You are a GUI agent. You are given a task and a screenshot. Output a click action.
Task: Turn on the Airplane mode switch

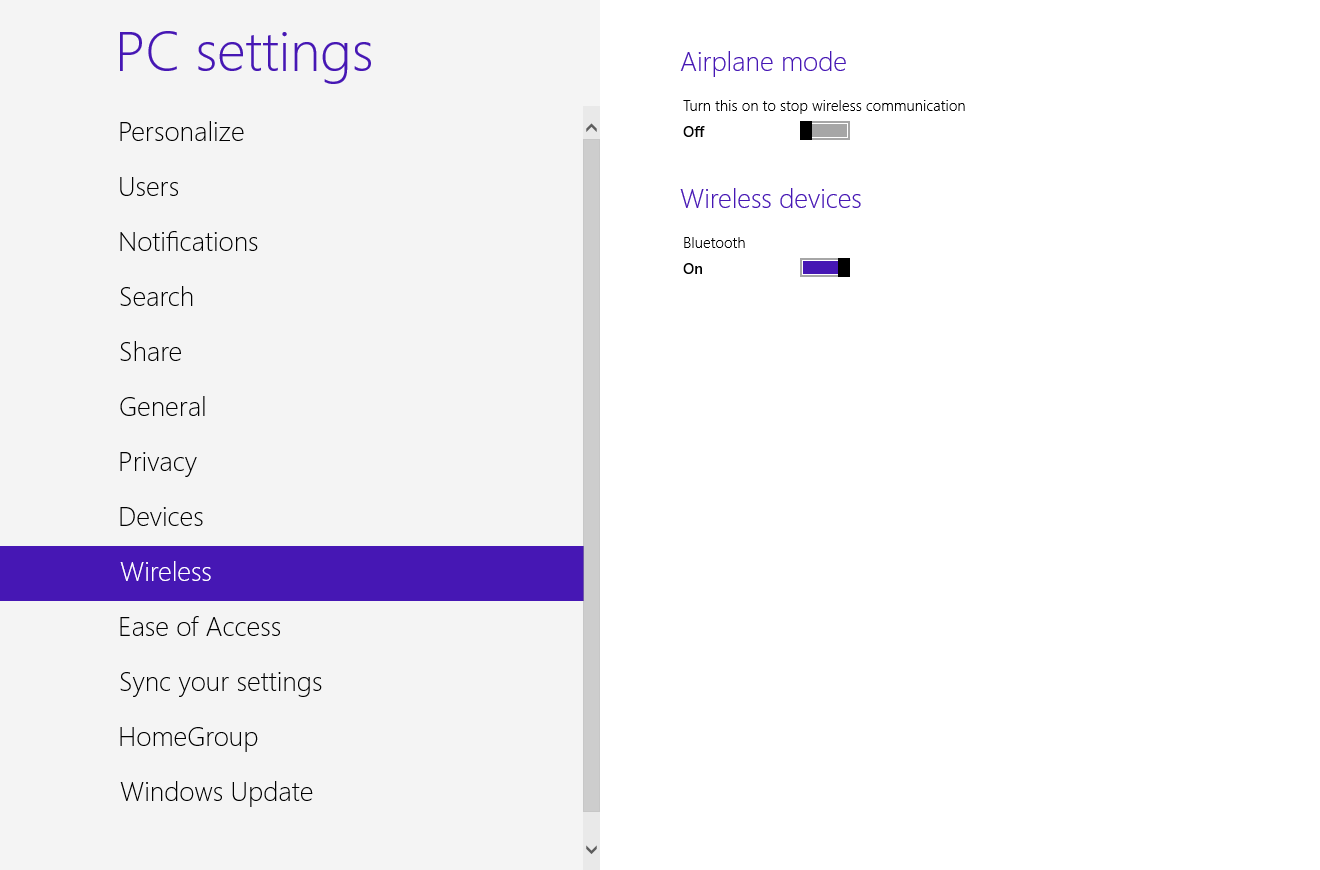[825, 131]
